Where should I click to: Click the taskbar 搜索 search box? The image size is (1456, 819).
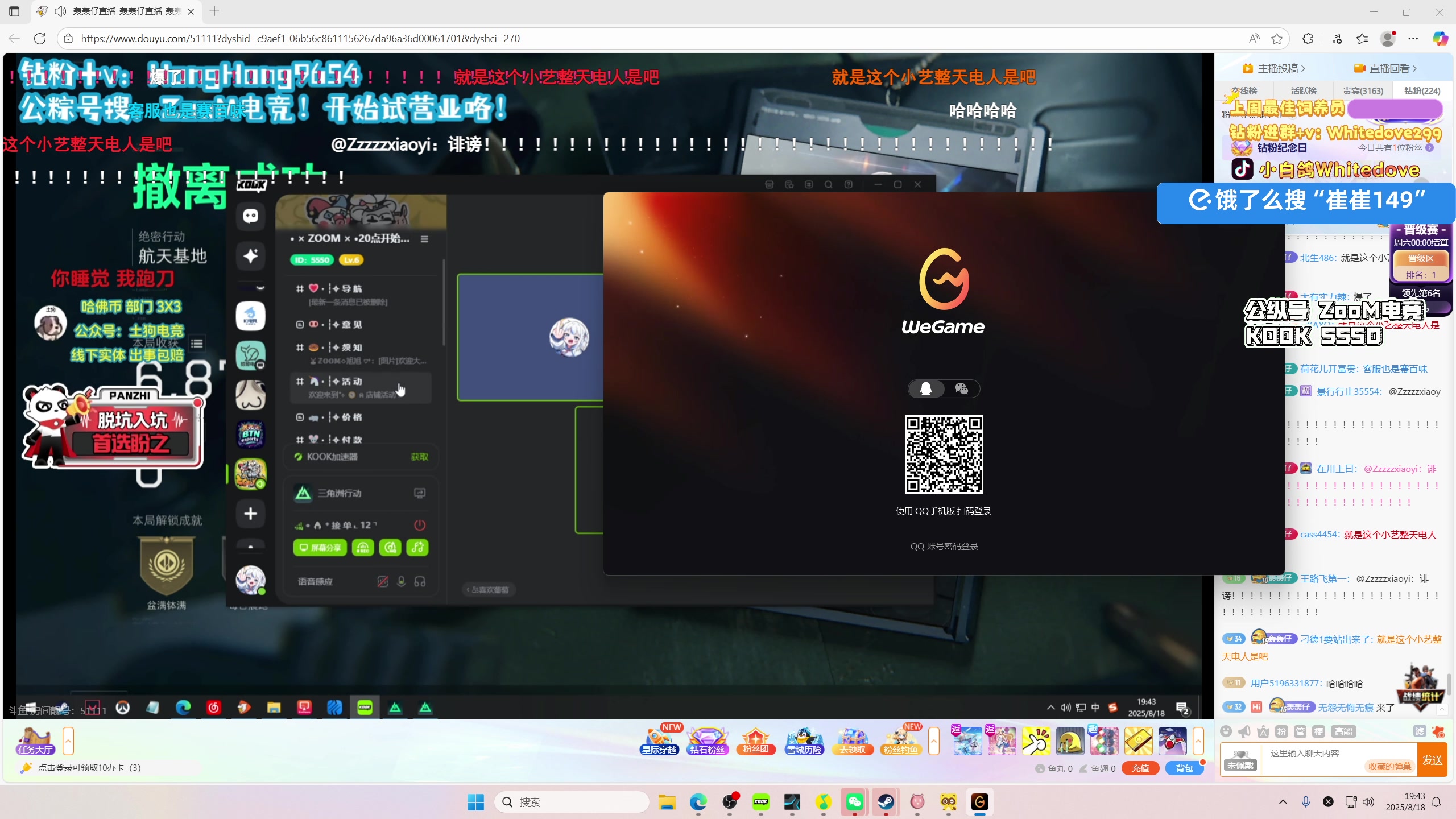coord(572,802)
